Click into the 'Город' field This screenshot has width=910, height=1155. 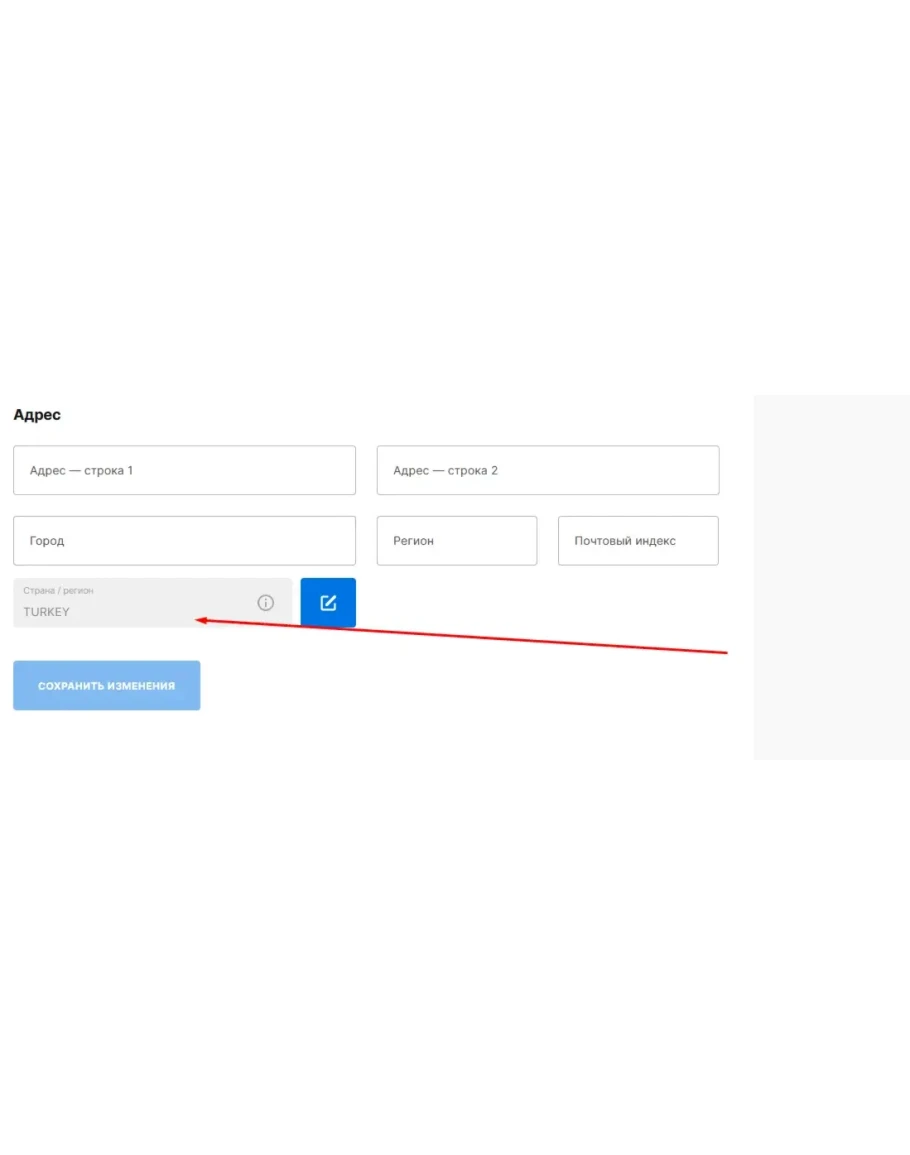pos(184,541)
